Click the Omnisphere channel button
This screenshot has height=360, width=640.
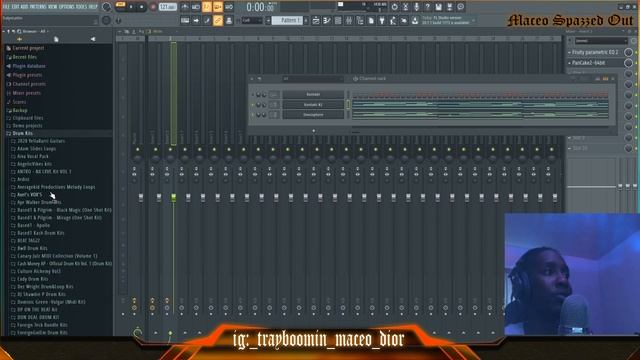(x=313, y=115)
